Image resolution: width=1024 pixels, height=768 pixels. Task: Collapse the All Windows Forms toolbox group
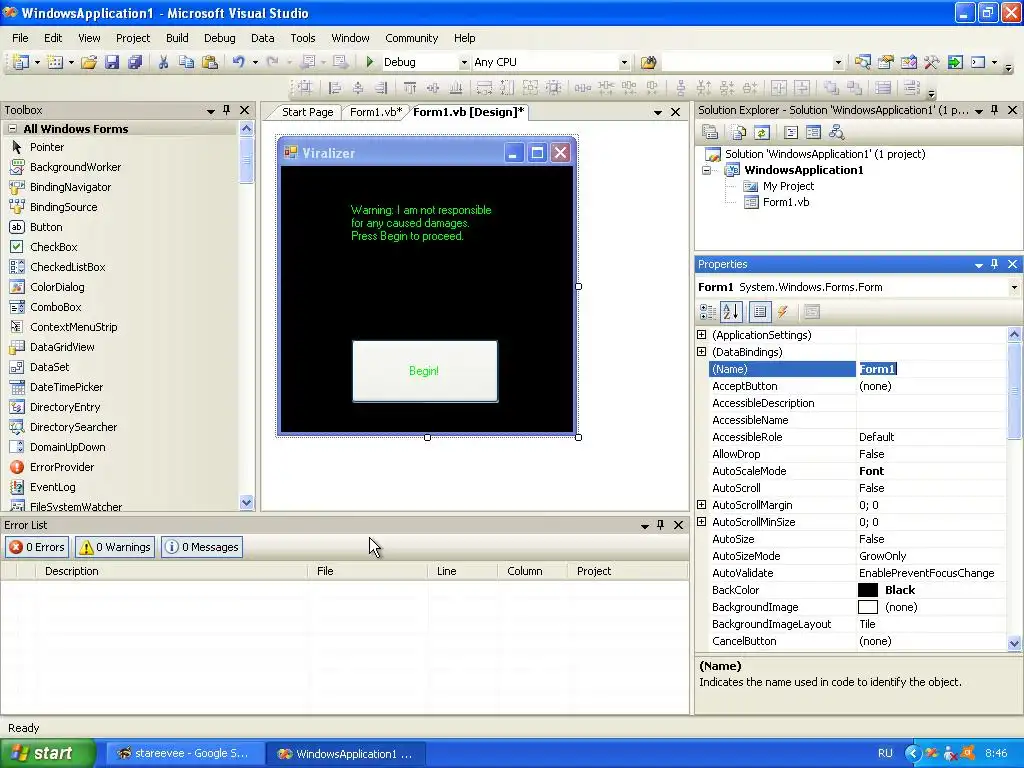click(x=12, y=129)
